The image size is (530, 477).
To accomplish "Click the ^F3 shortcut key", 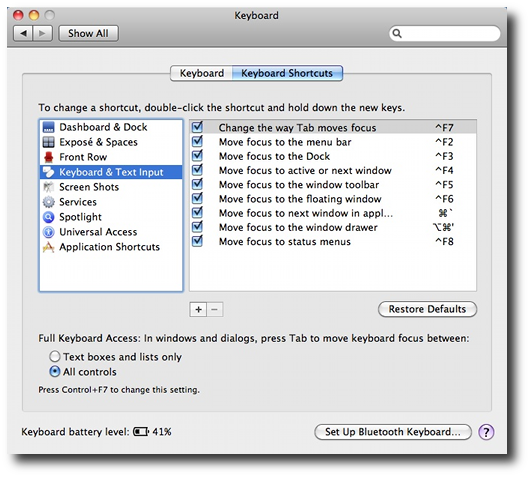I will tap(444, 156).
